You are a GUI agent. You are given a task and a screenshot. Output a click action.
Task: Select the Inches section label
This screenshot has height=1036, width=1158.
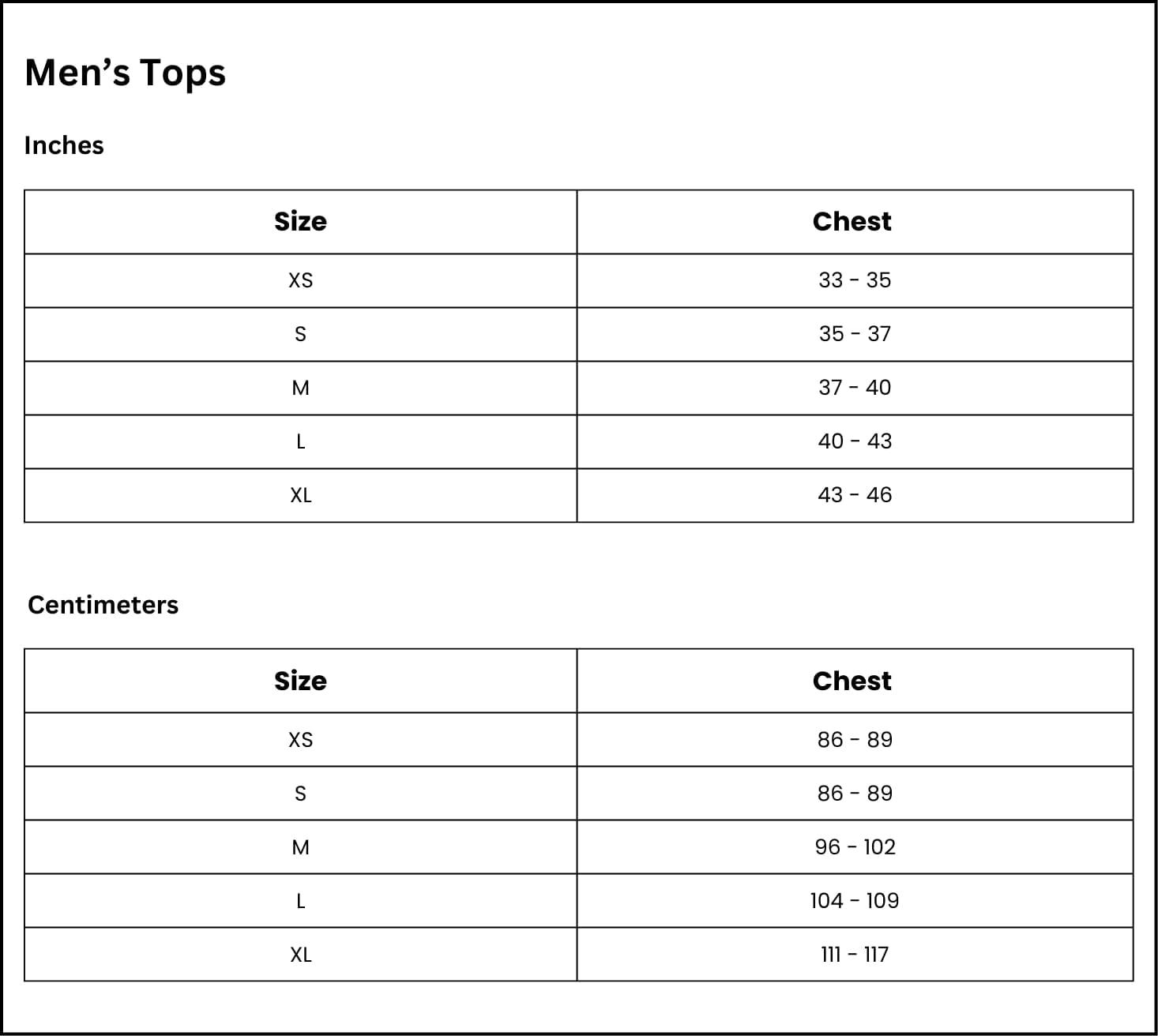(64, 145)
